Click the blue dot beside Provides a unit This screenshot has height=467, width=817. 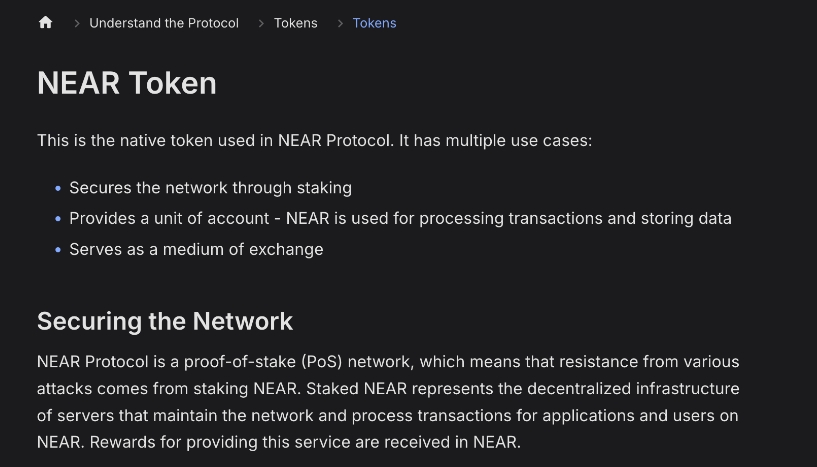point(58,219)
